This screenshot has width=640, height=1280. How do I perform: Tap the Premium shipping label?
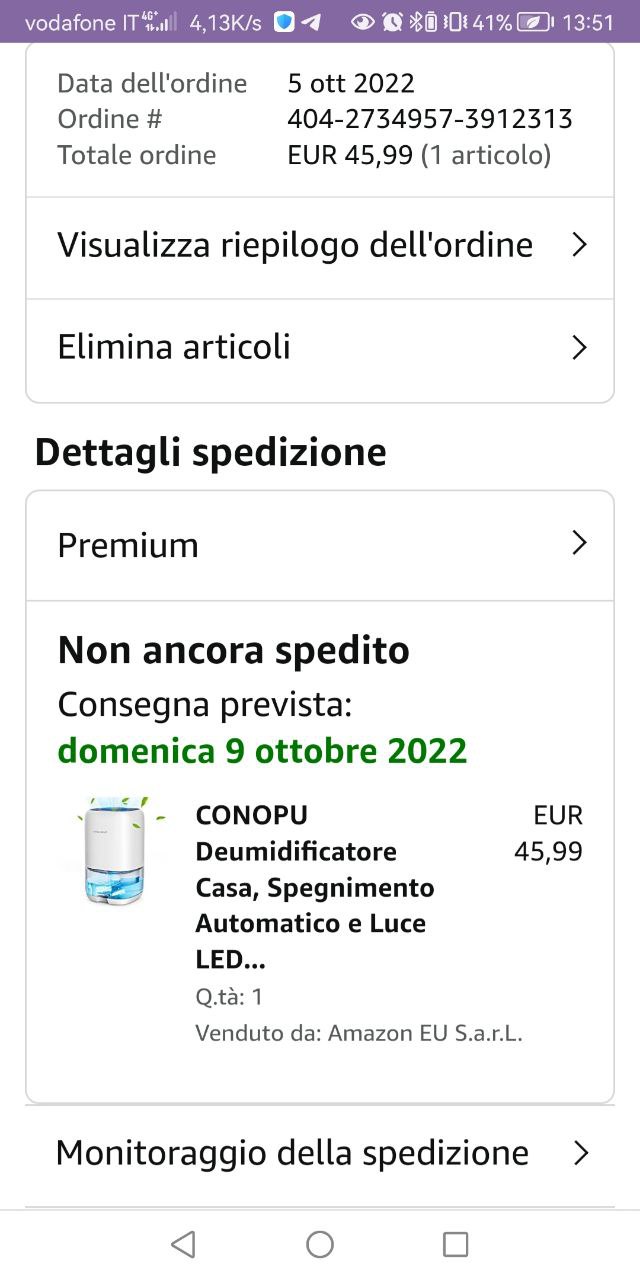coord(128,545)
